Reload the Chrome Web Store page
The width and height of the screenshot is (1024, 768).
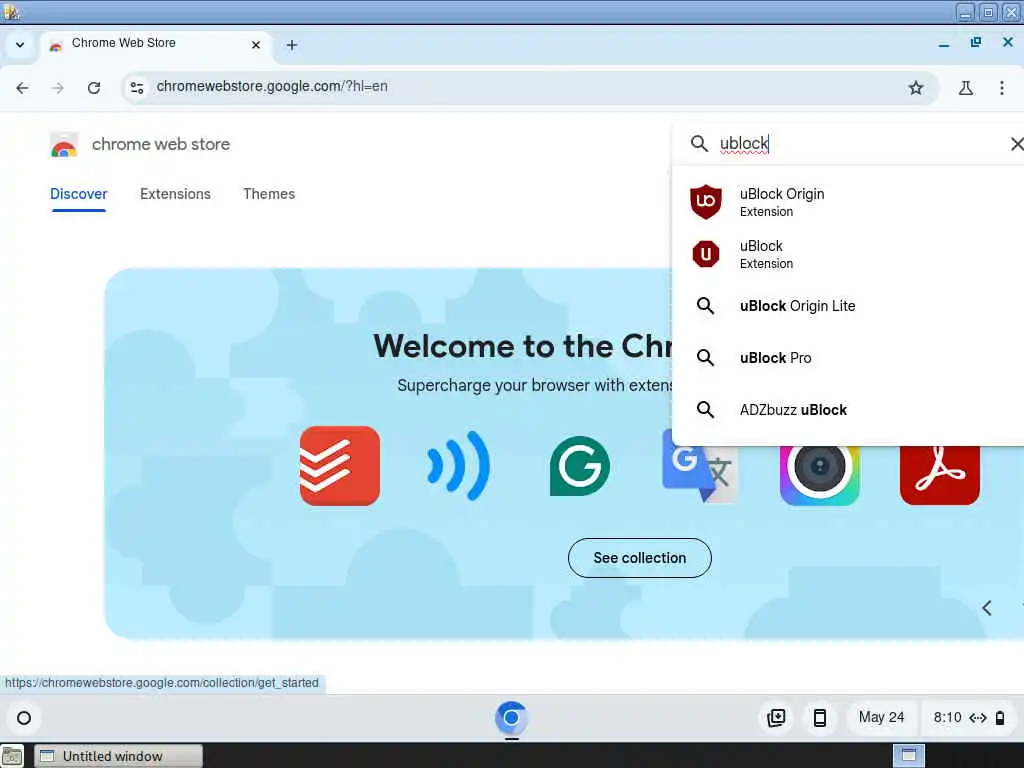tap(94, 88)
